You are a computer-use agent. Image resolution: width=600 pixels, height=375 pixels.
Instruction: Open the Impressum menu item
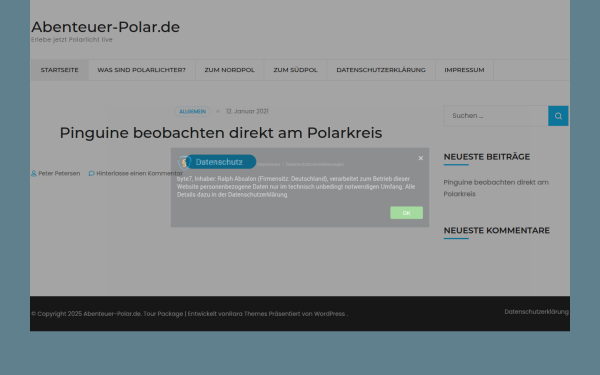(x=464, y=70)
